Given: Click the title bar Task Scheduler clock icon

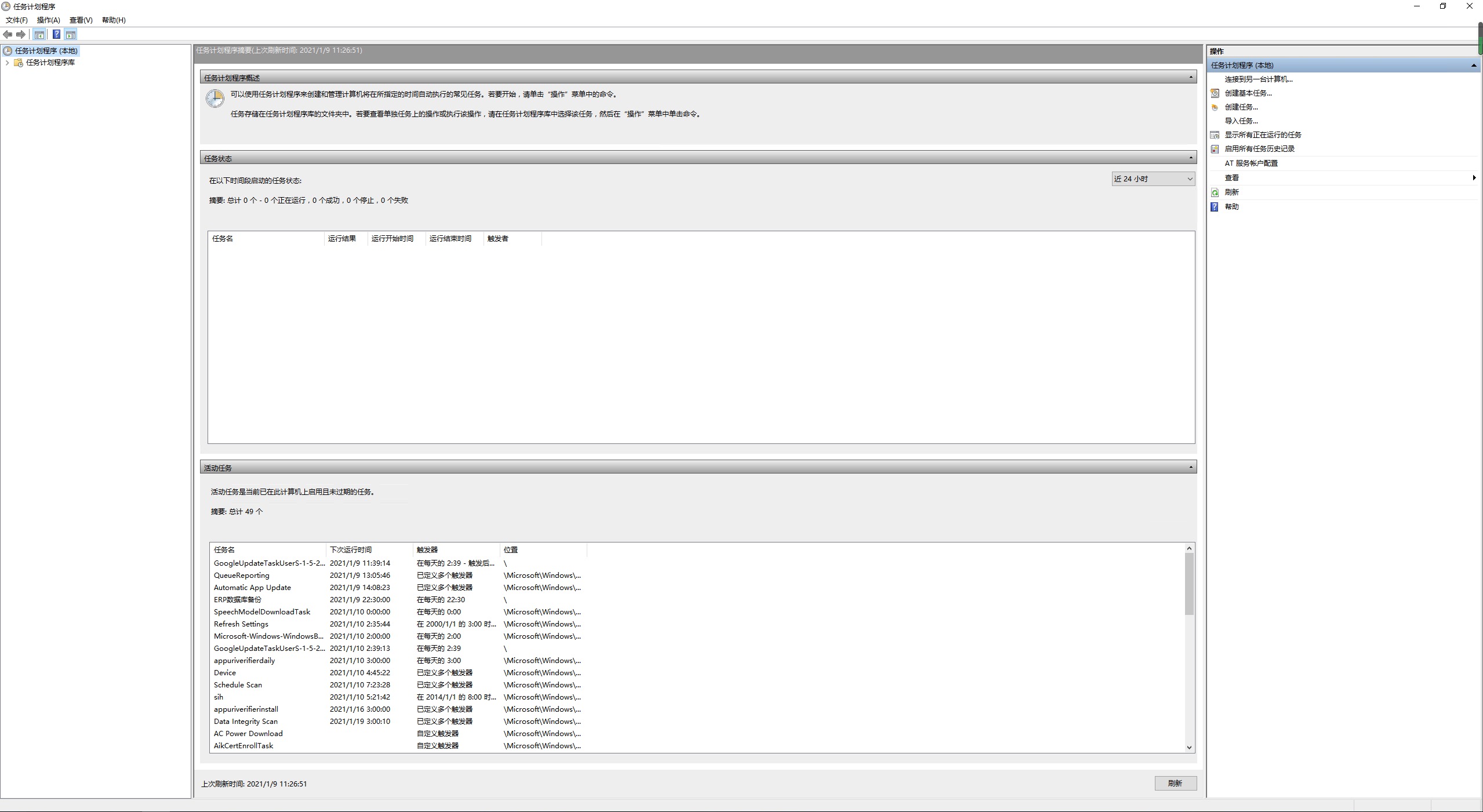Looking at the screenshot, I should coord(6,6).
